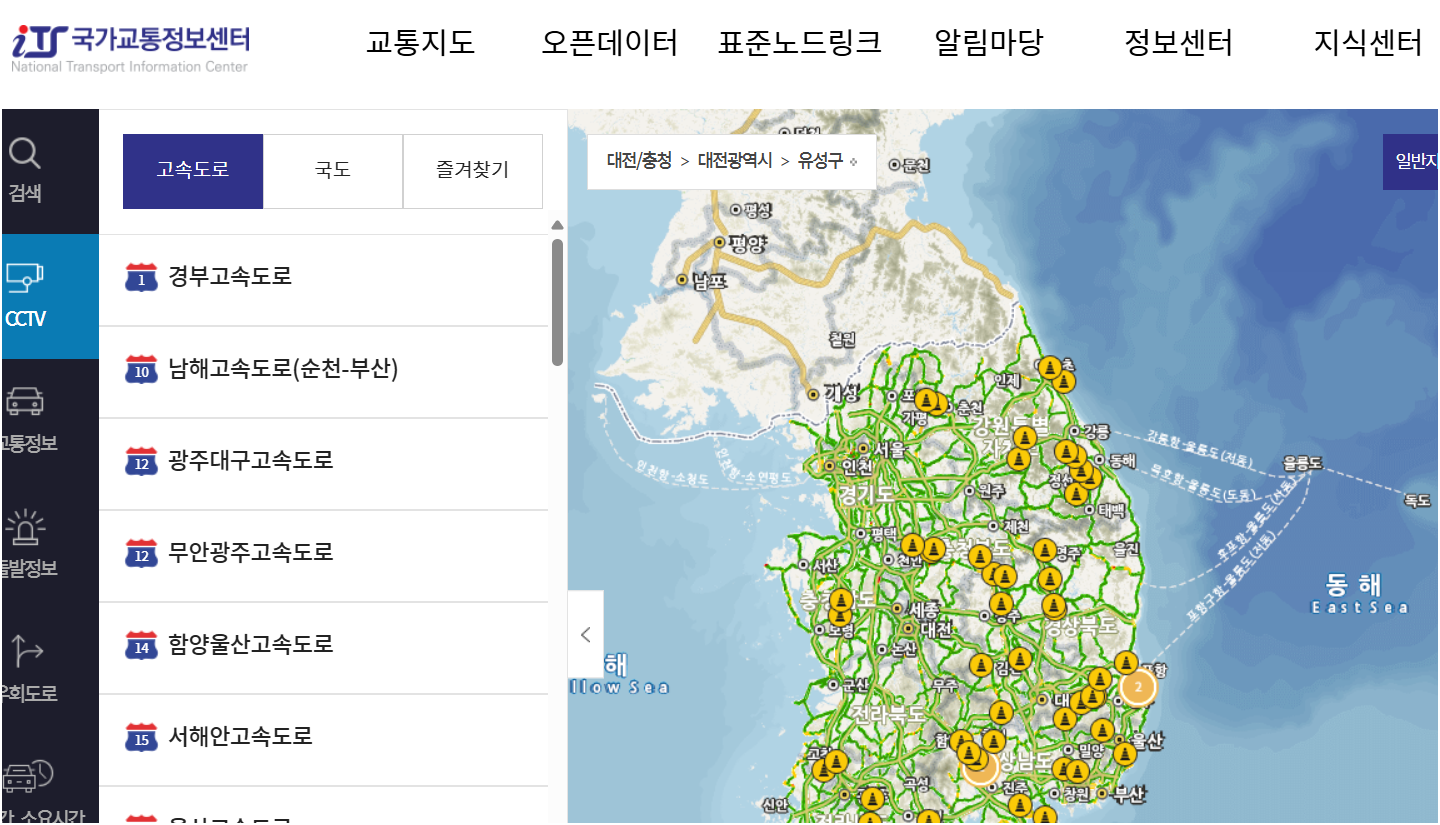Viewport: 1440px width, 825px height.
Task: Open the 교통지도 top menu
Action: click(420, 43)
